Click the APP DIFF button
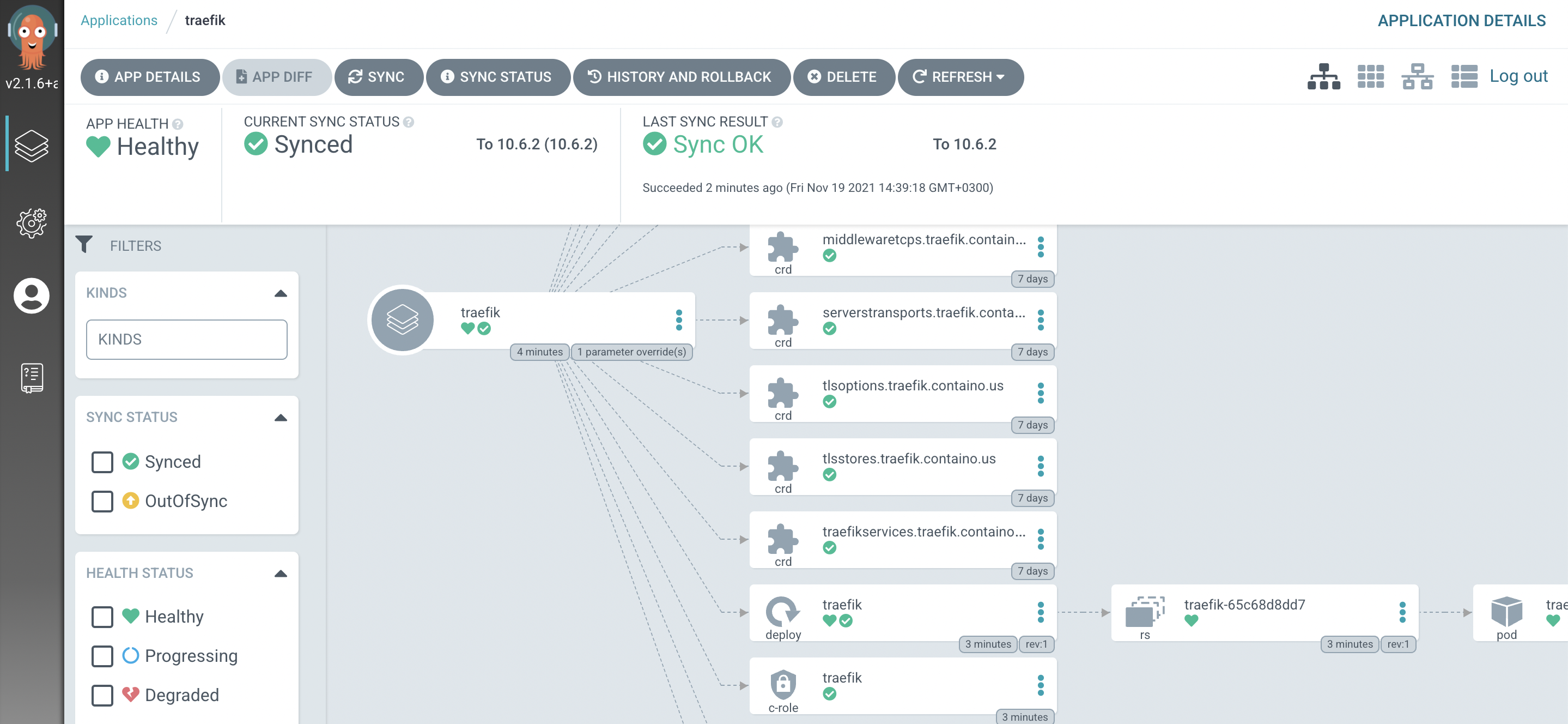 coord(272,76)
